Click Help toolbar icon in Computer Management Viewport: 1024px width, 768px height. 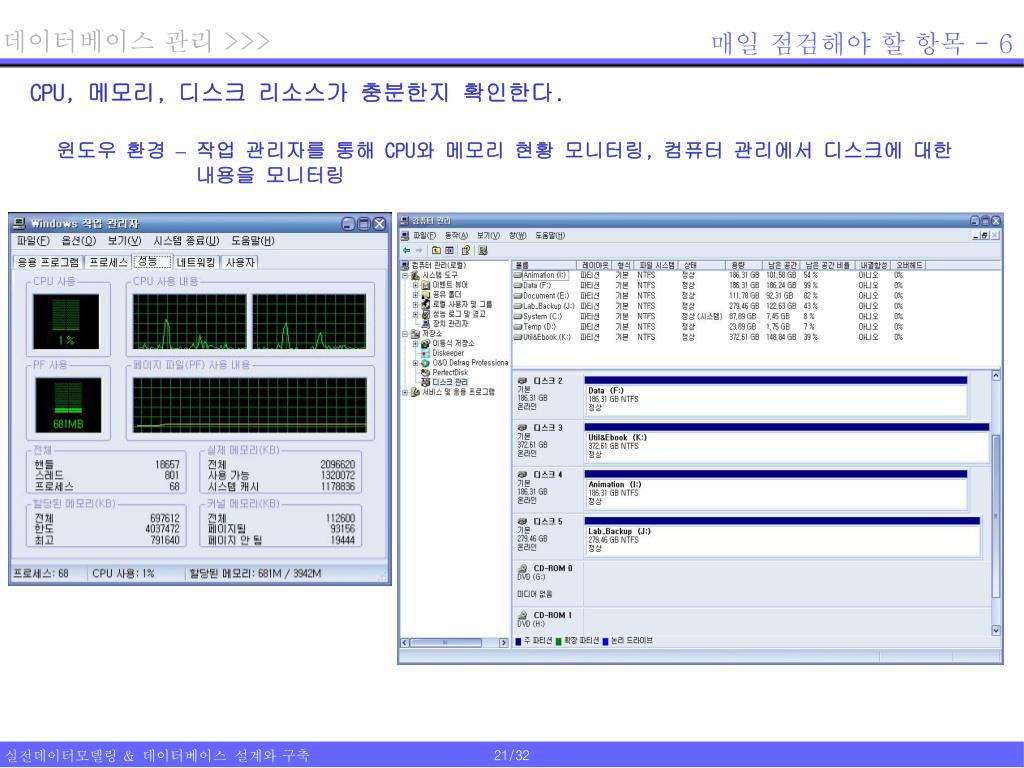(x=466, y=250)
